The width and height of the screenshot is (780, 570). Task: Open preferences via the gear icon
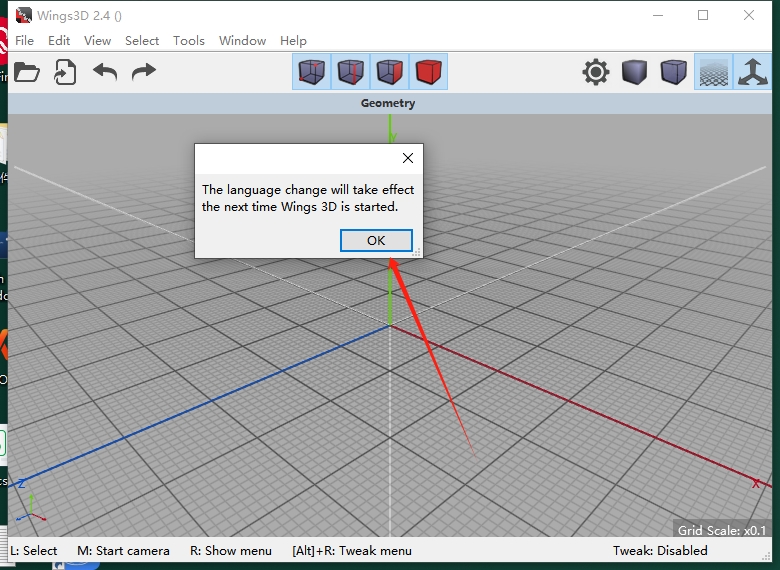coord(595,72)
